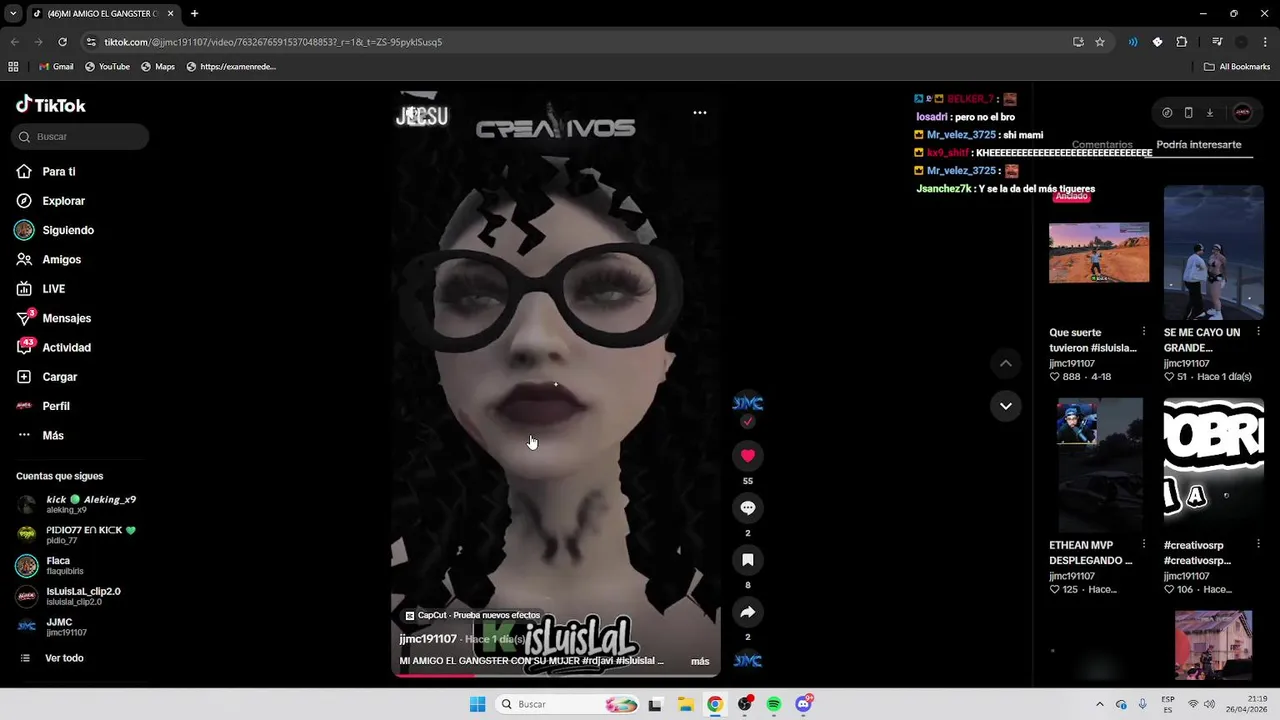The image size is (1280, 720).
Task: Reload the page in Chrome
Action: tap(62, 42)
